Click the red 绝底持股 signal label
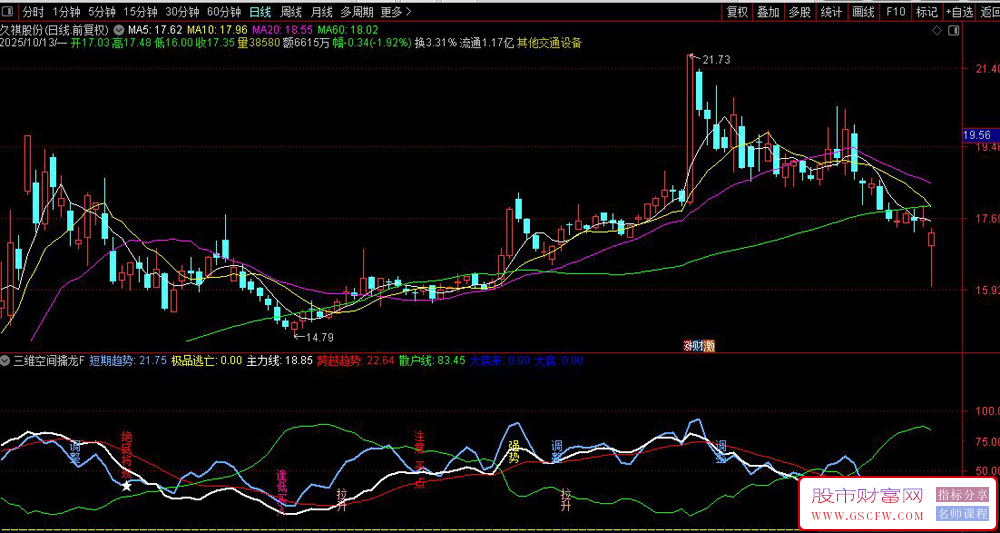The image size is (1000, 533). pos(126,455)
